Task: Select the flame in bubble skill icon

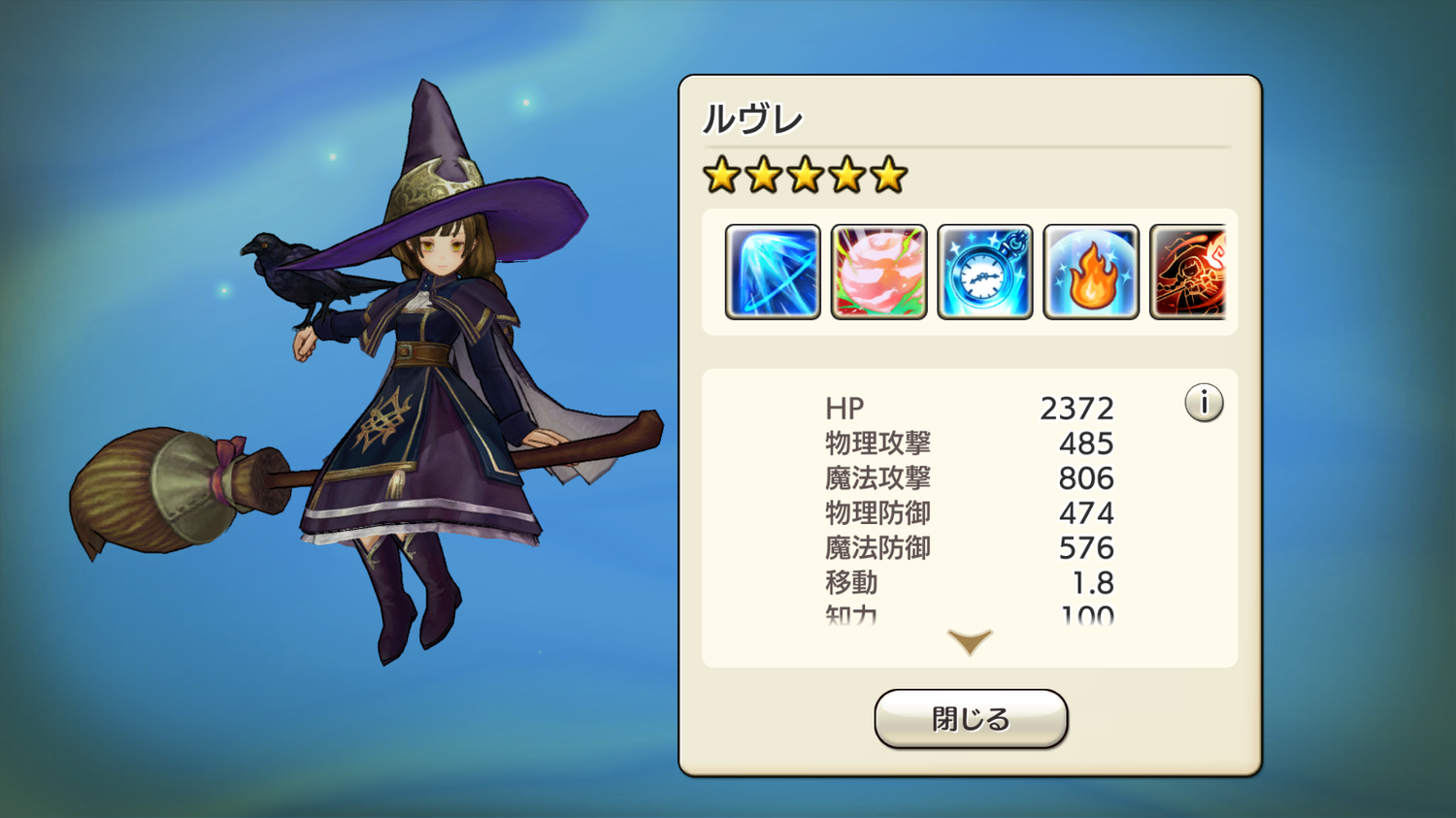Action: pos(1091,272)
